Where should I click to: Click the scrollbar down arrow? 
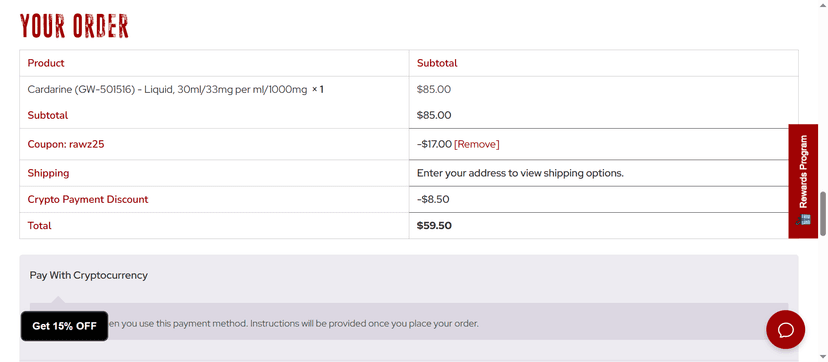[823, 357]
